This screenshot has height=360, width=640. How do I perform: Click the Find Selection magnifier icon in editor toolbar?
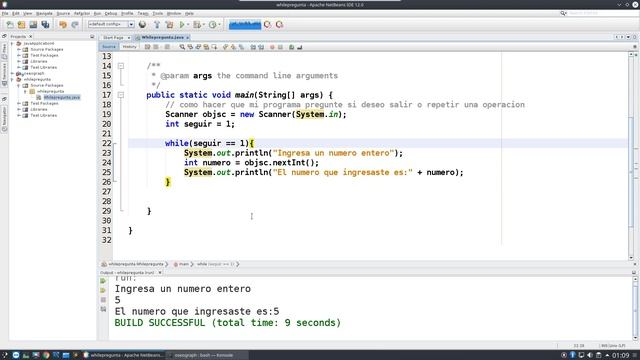tap(182, 47)
